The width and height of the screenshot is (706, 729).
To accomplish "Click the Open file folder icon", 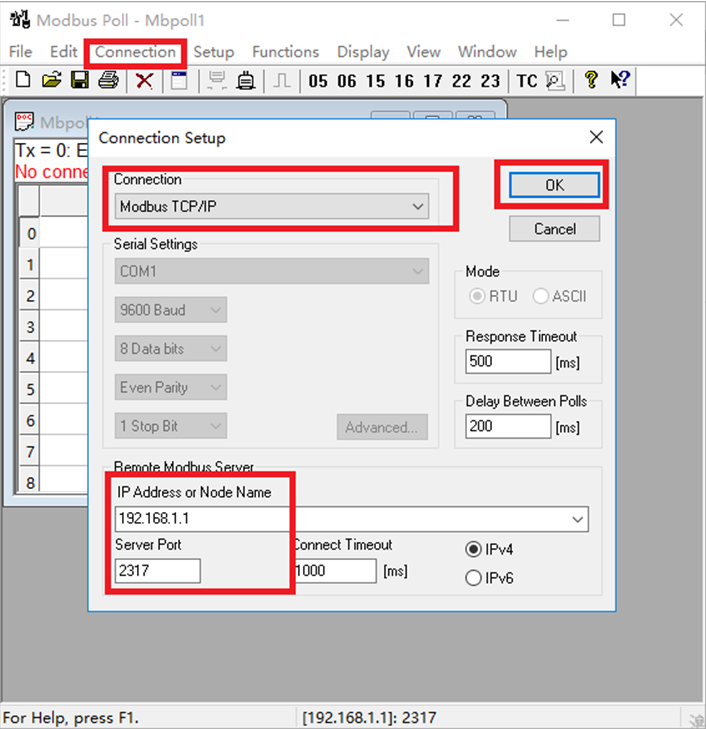I will coord(51,81).
